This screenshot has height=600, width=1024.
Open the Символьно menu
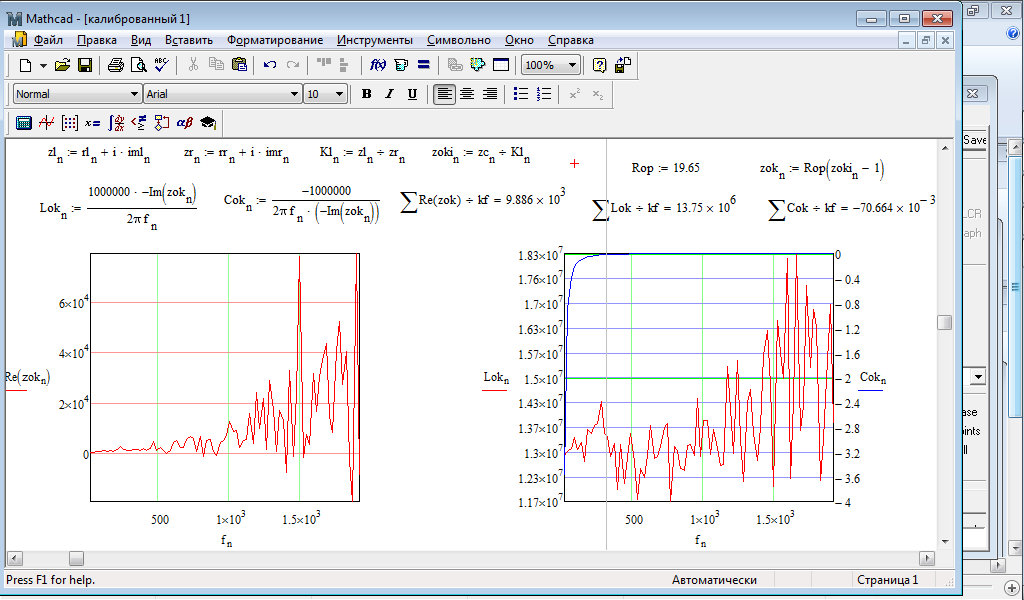click(x=458, y=40)
